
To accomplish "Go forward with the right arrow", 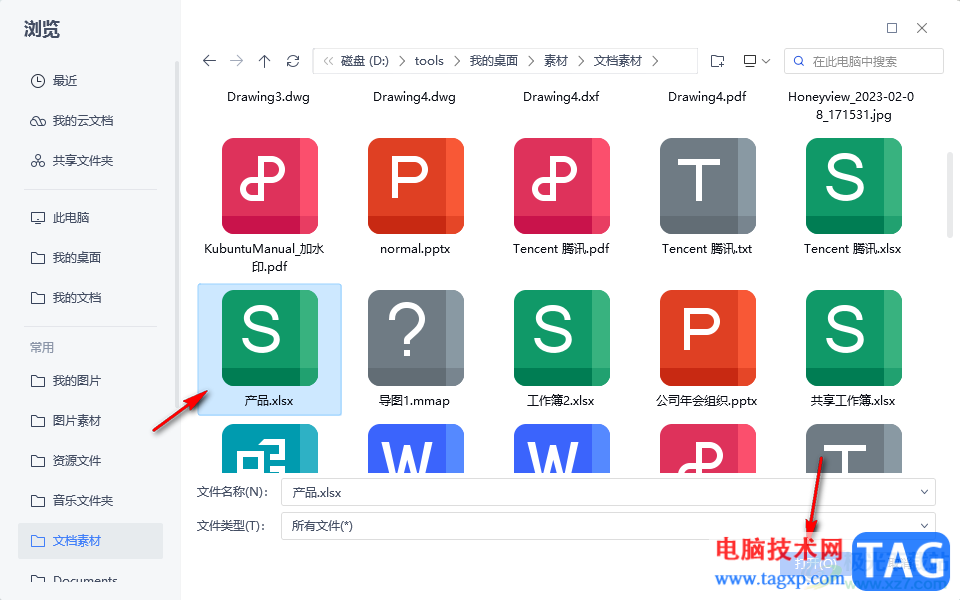I will pyautogui.click(x=236, y=61).
